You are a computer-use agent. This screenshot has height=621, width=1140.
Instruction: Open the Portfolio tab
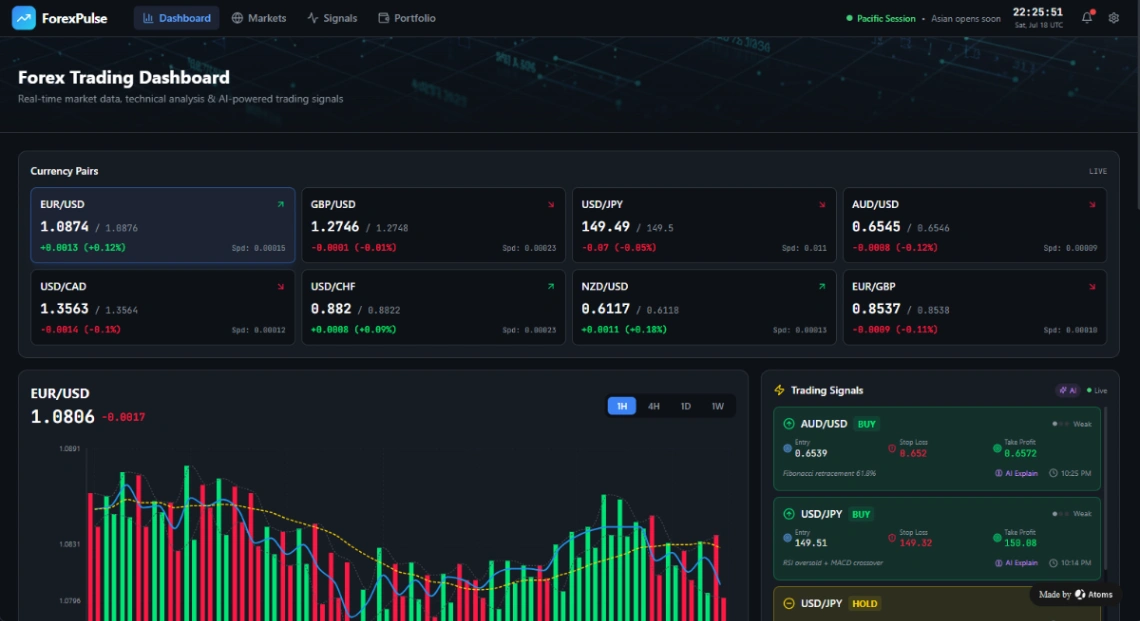tap(407, 18)
